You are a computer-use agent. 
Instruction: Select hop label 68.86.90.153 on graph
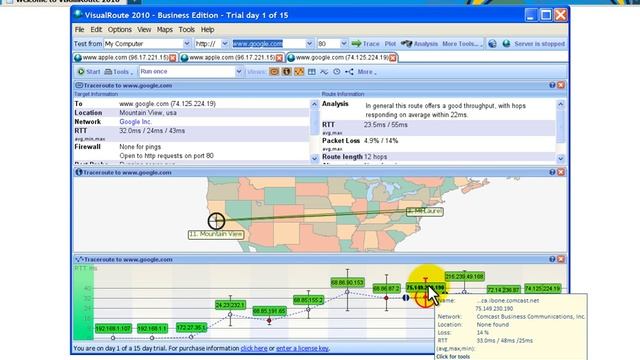pyautogui.click(x=347, y=282)
